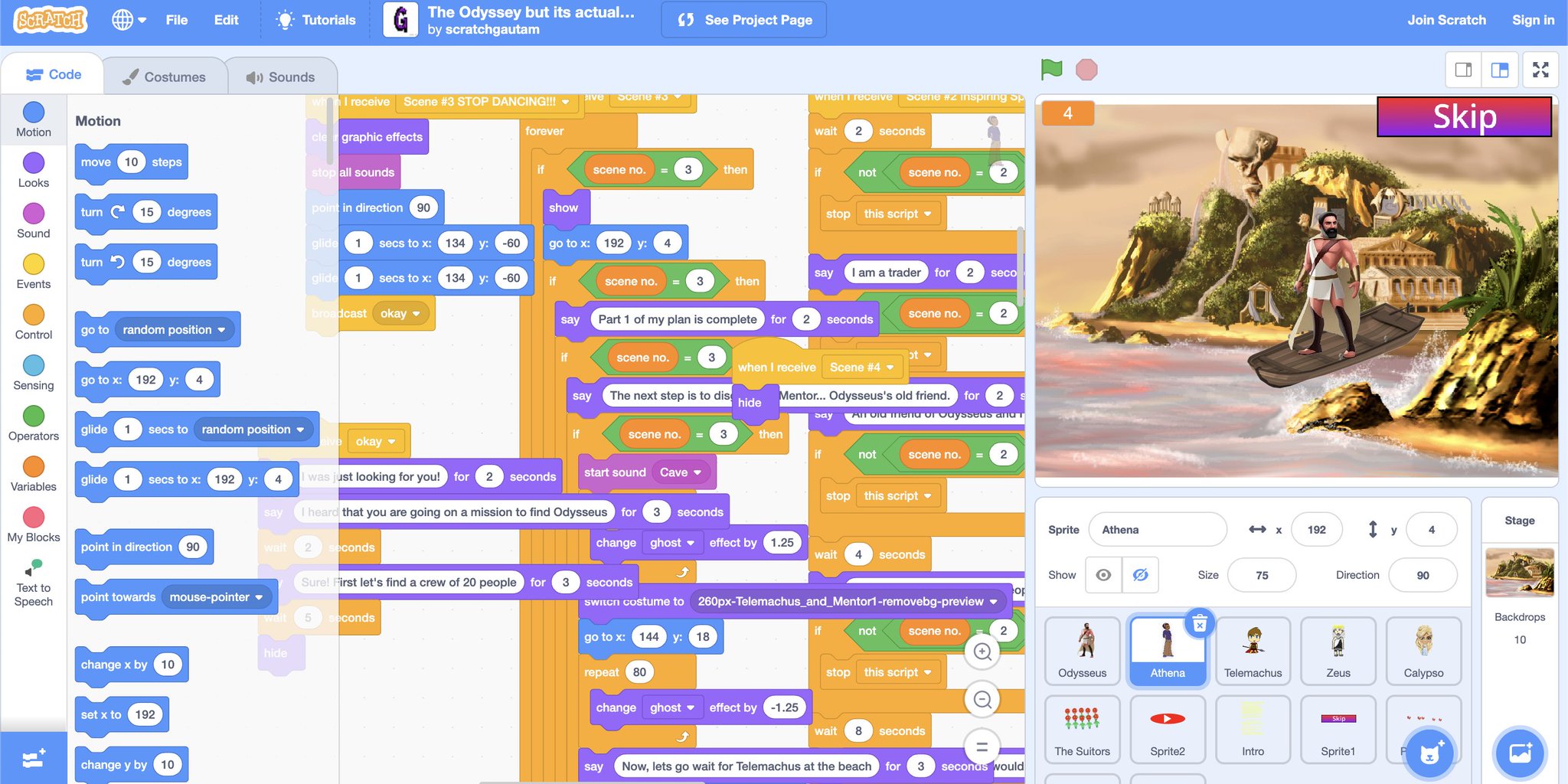Select the Sprite2 sprite

[x=1168, y=729]
